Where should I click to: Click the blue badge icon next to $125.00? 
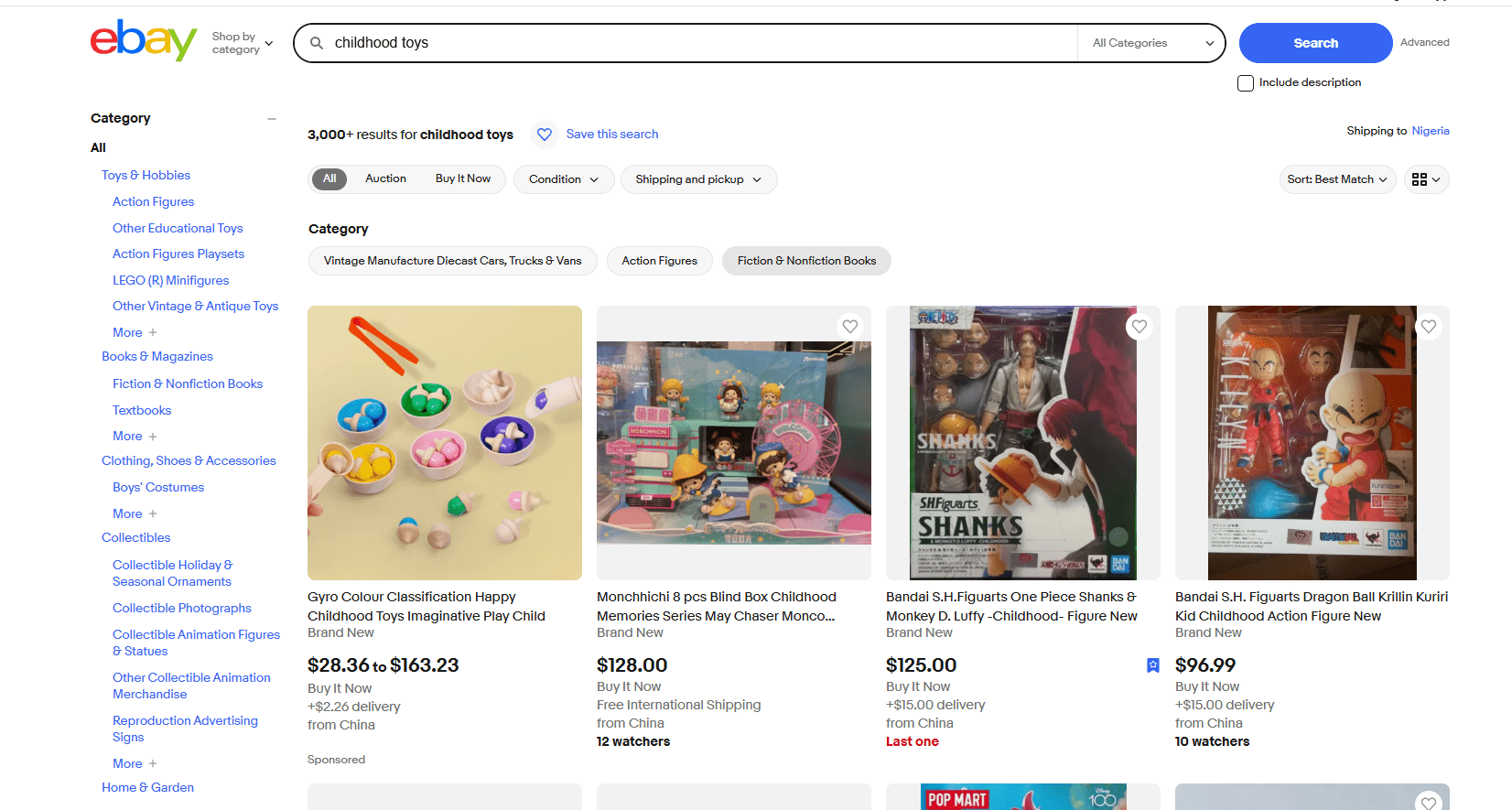[x=1153, y=665]
